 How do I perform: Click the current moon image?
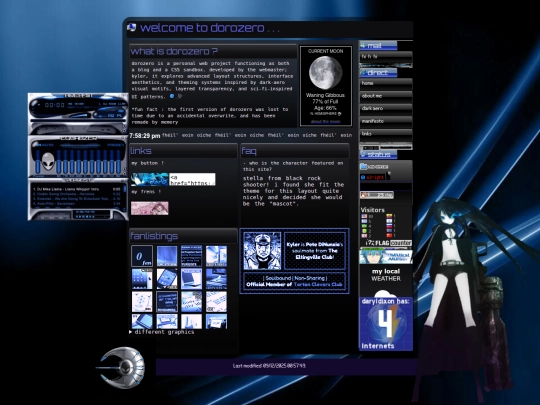point(325,73)
